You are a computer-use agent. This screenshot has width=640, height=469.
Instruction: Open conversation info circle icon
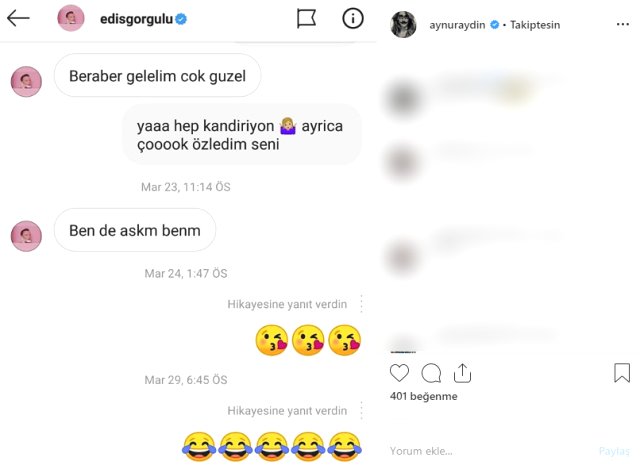click(353, 18)
